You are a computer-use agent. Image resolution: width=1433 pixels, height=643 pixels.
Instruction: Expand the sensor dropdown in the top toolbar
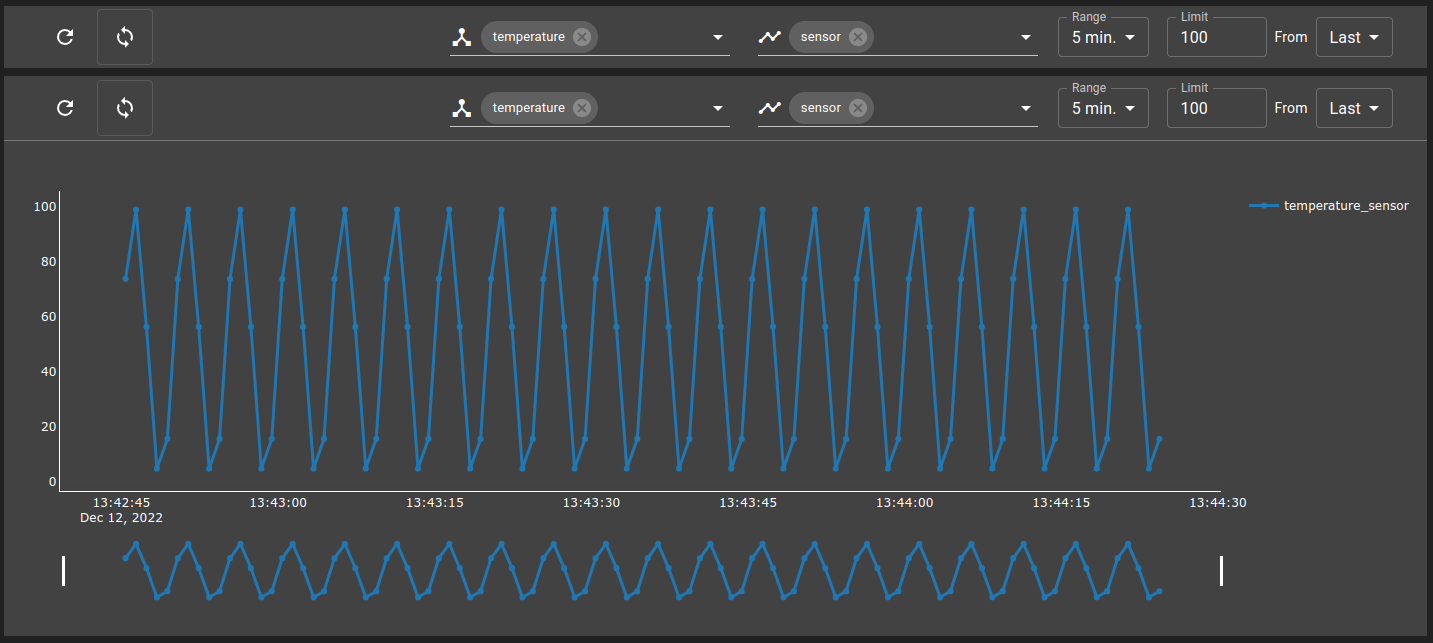click(1026, 37)
